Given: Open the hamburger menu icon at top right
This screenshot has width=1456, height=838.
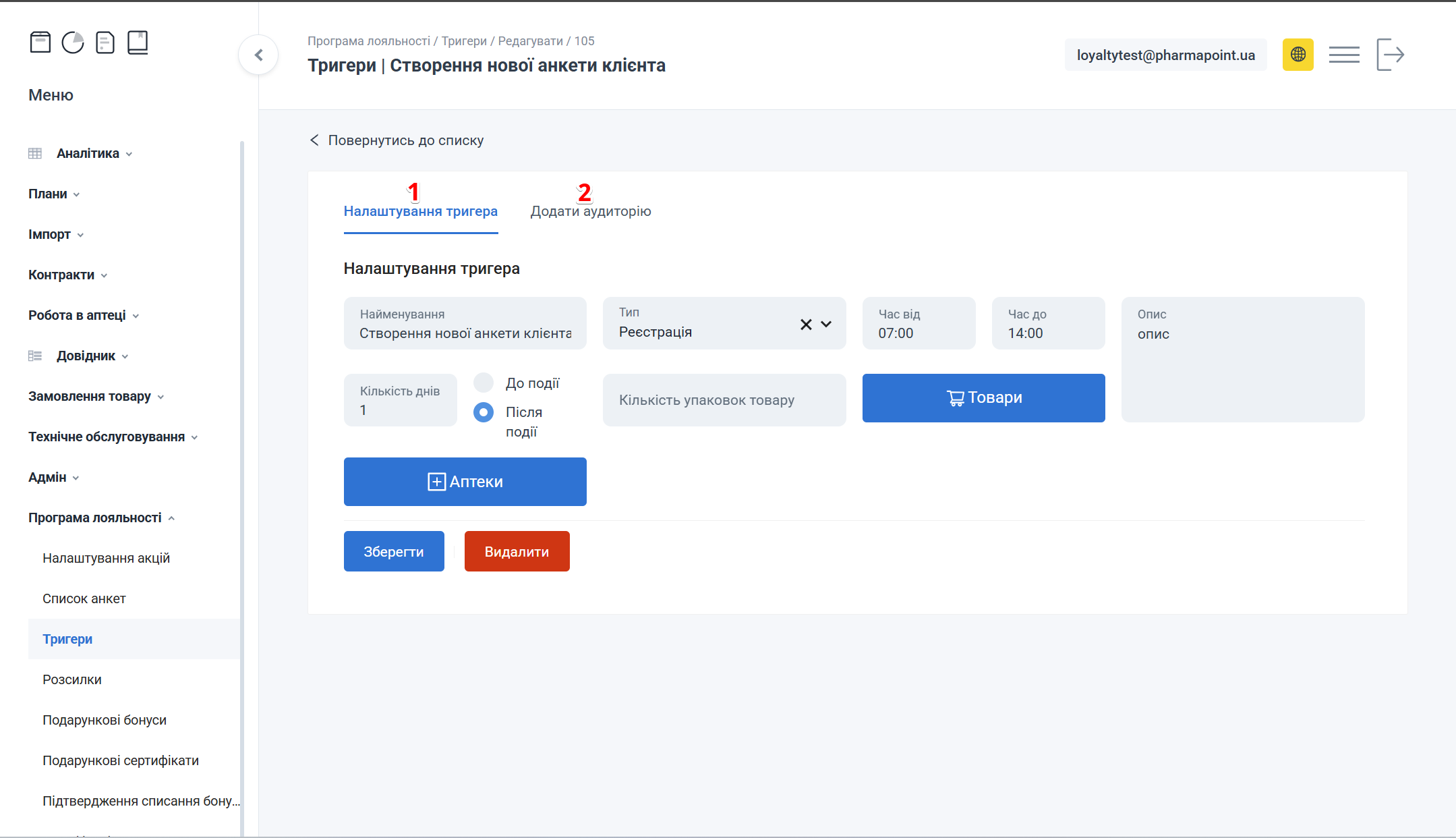Looking at the screenshot, I should click(1344, 54).
